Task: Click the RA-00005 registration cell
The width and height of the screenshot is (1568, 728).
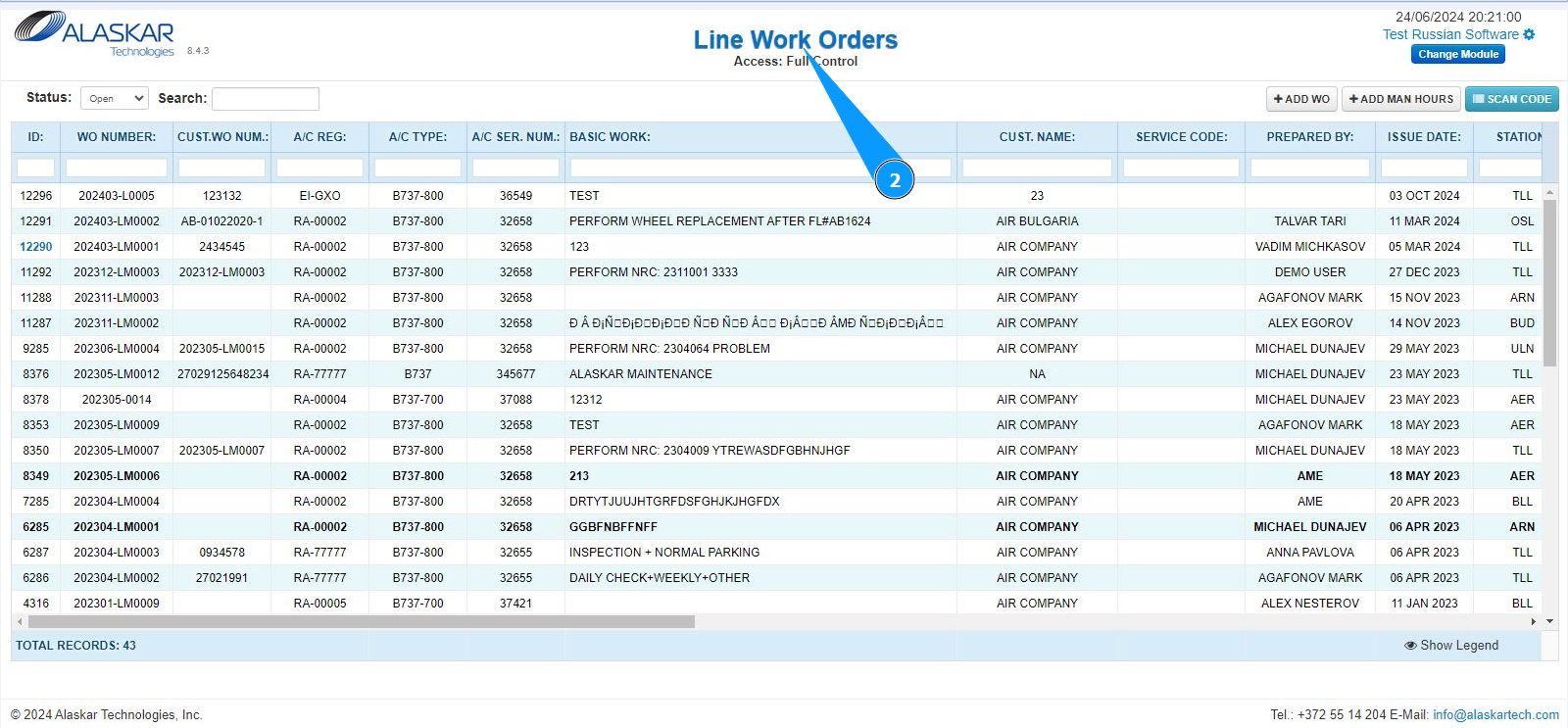Action: point(319,604)
